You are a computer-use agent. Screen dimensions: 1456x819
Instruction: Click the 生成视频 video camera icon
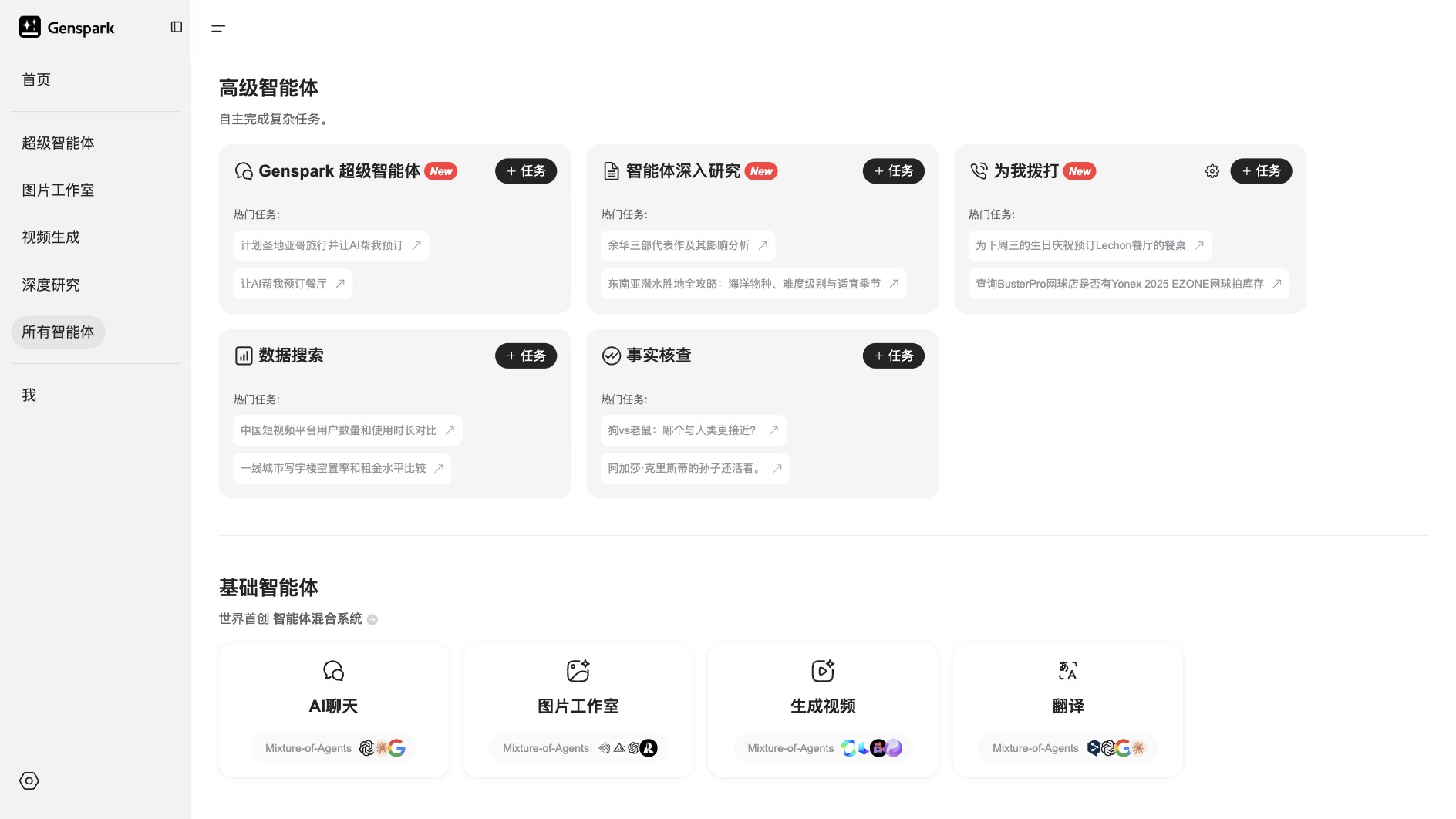pyautogui.click(x=822, y=670)
